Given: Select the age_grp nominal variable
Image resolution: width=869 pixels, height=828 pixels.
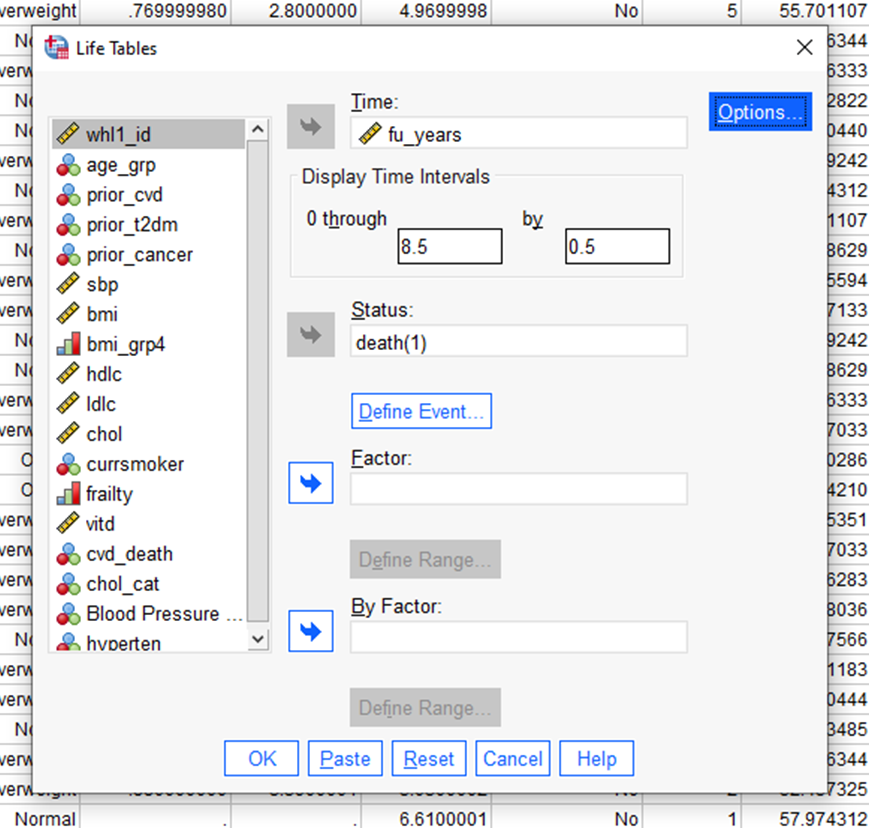Looking at the screenshot, I should point(121,165).
